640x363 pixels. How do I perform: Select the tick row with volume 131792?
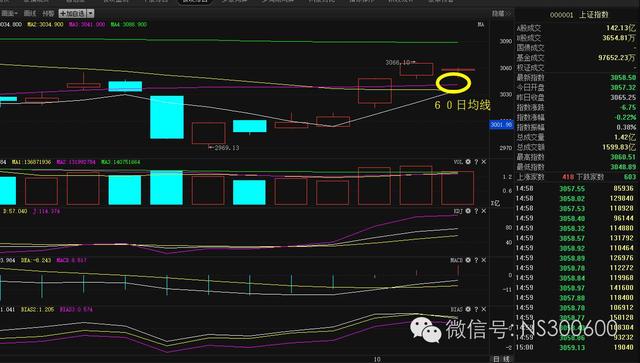(x=576, y=238)
